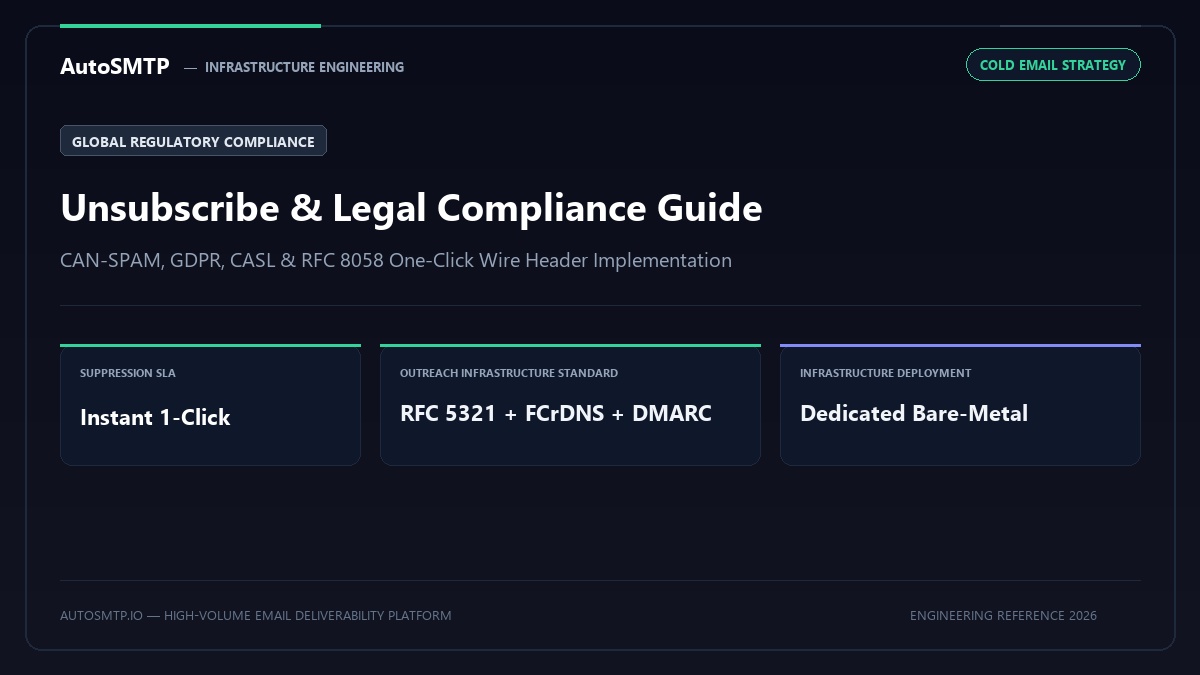Click the AUTOSMTP.IO footer text

pos(256,615)
